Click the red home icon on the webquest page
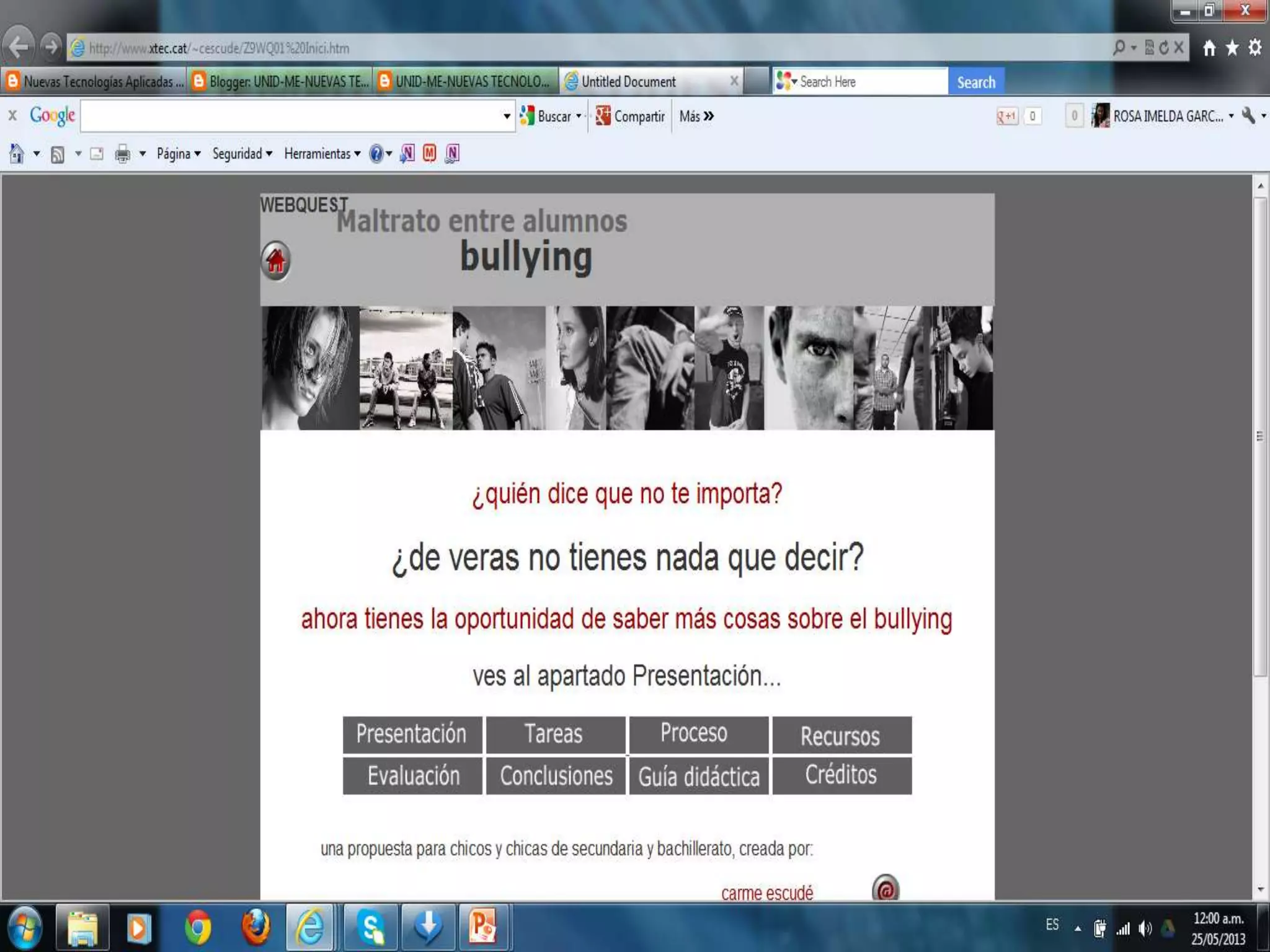This screenshot has height=952, width=1270. [275, 260]
